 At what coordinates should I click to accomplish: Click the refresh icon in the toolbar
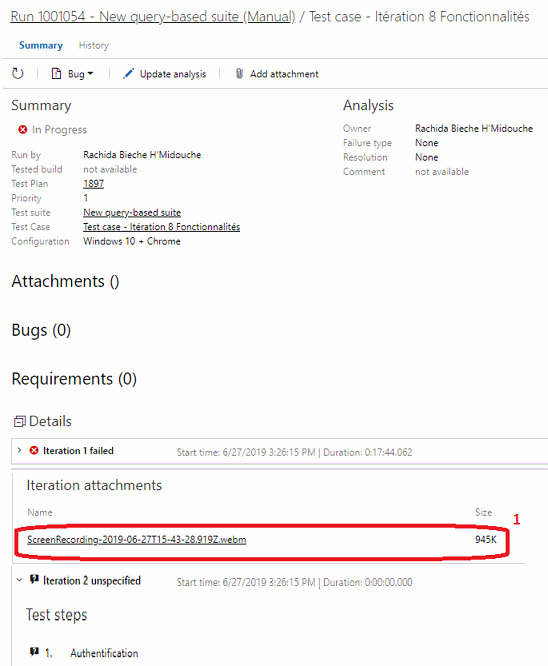click(x=17, y=73)
